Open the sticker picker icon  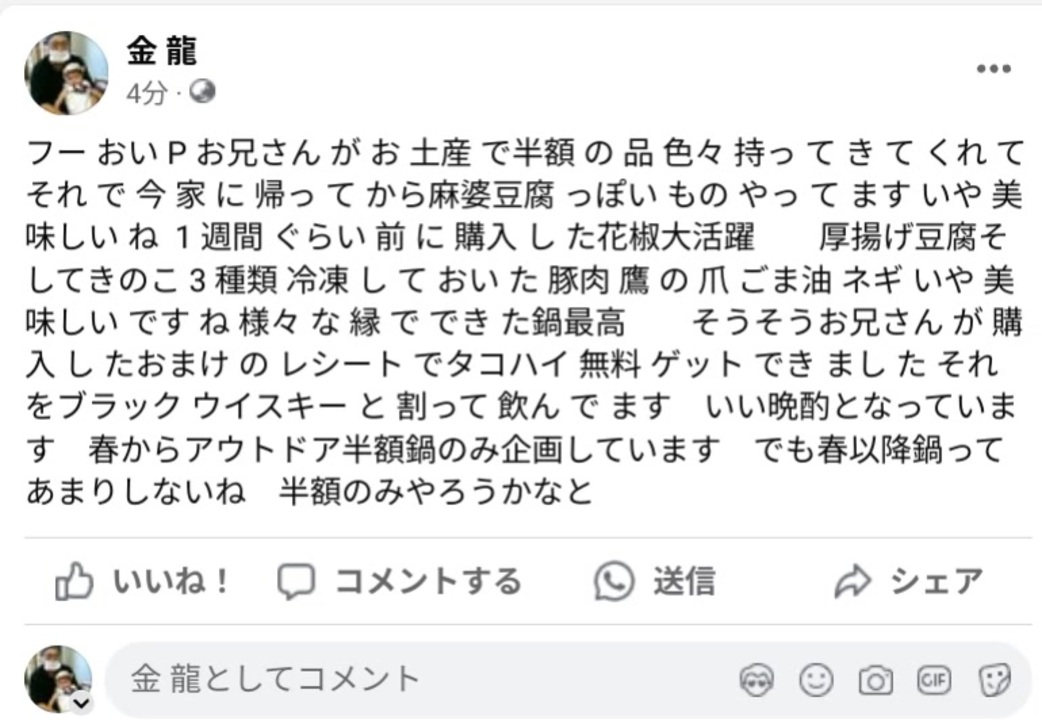coord(995,680)
